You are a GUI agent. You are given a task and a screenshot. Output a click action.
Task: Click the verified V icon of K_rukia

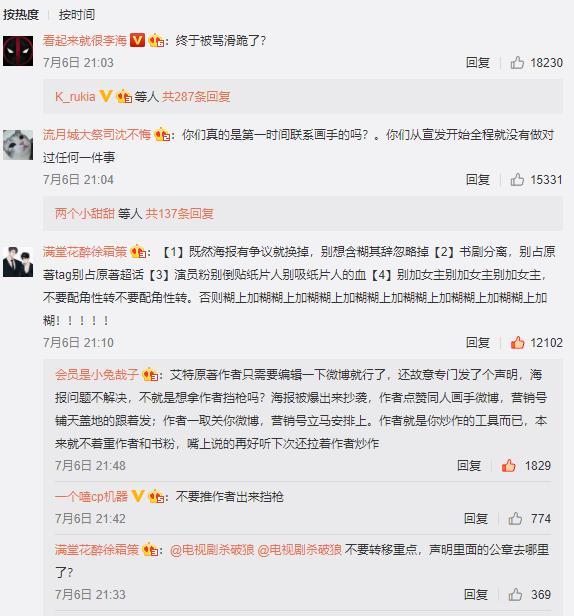[x=105, y=96]
